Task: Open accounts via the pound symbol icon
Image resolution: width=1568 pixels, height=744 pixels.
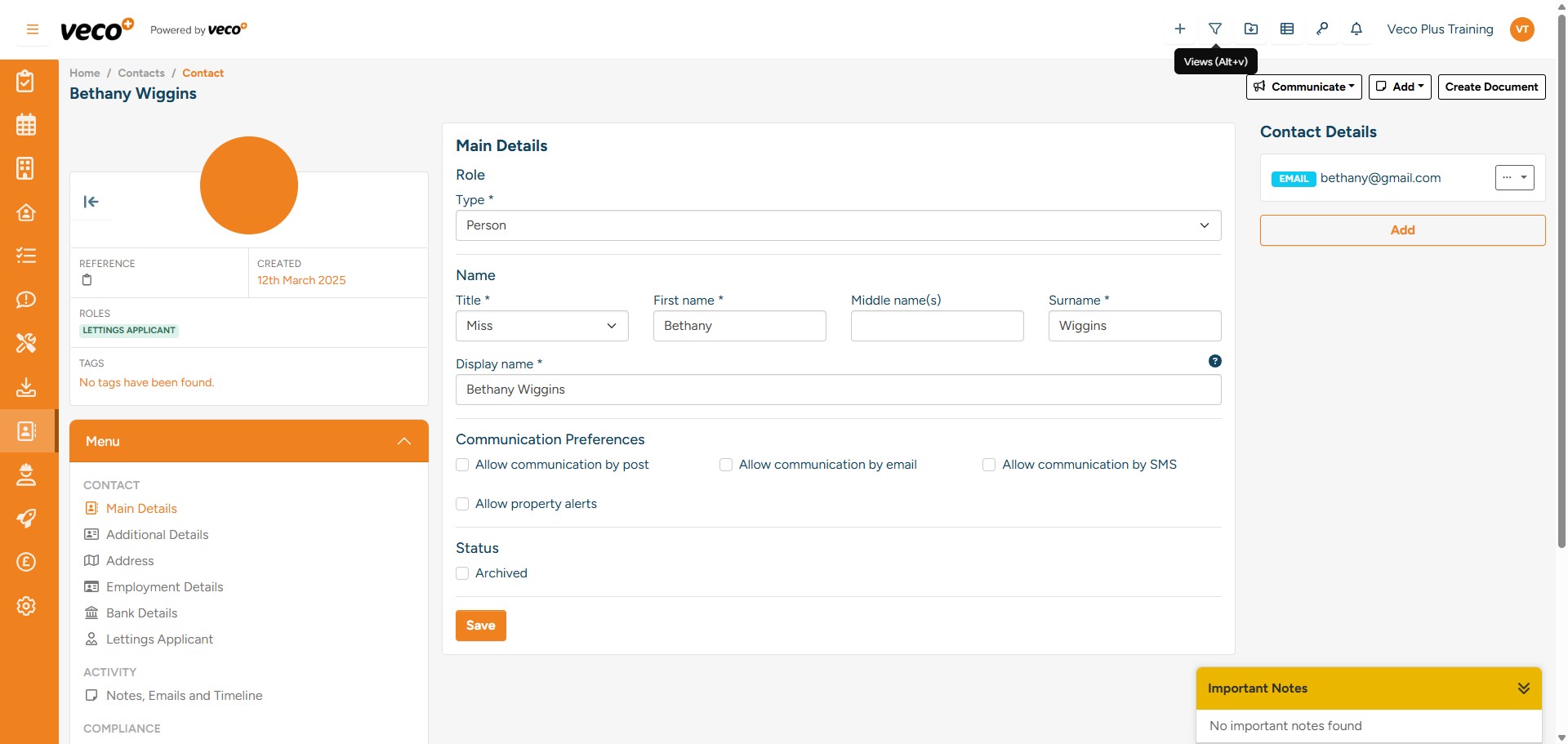Action: click(26, 562)
